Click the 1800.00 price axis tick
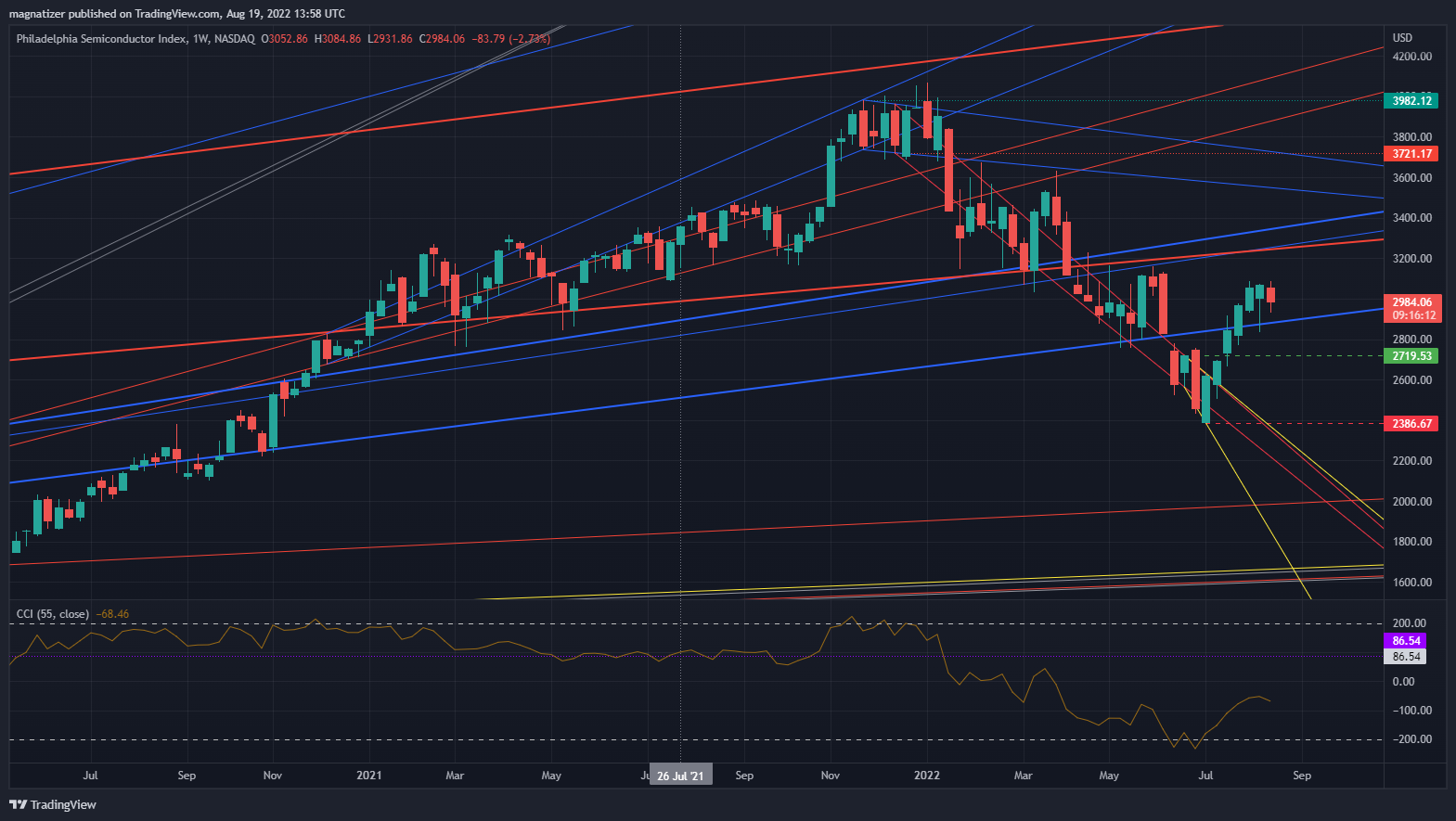The height and width of the screenshot is (821, 1456). pos(1411,542)
